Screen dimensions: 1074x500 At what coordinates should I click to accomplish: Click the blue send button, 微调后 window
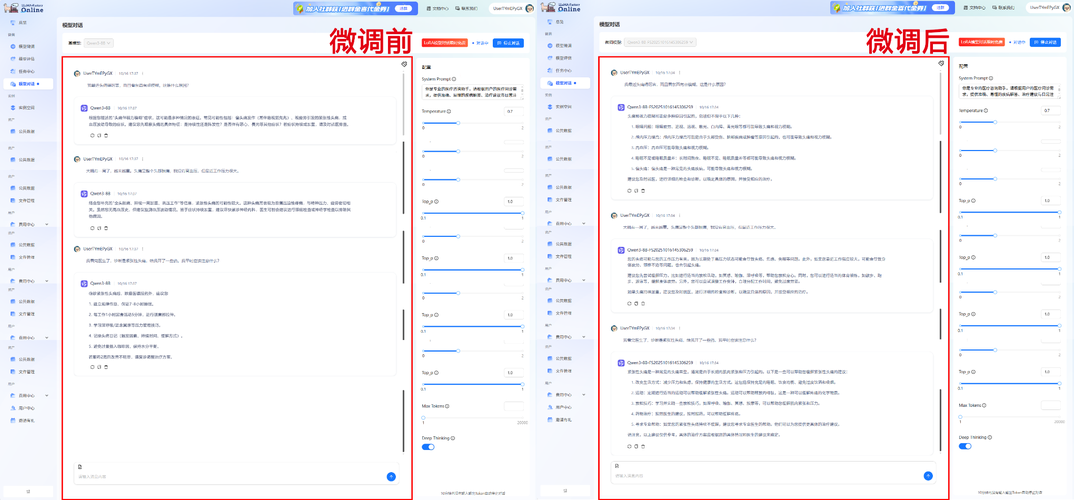coord(928,475)
